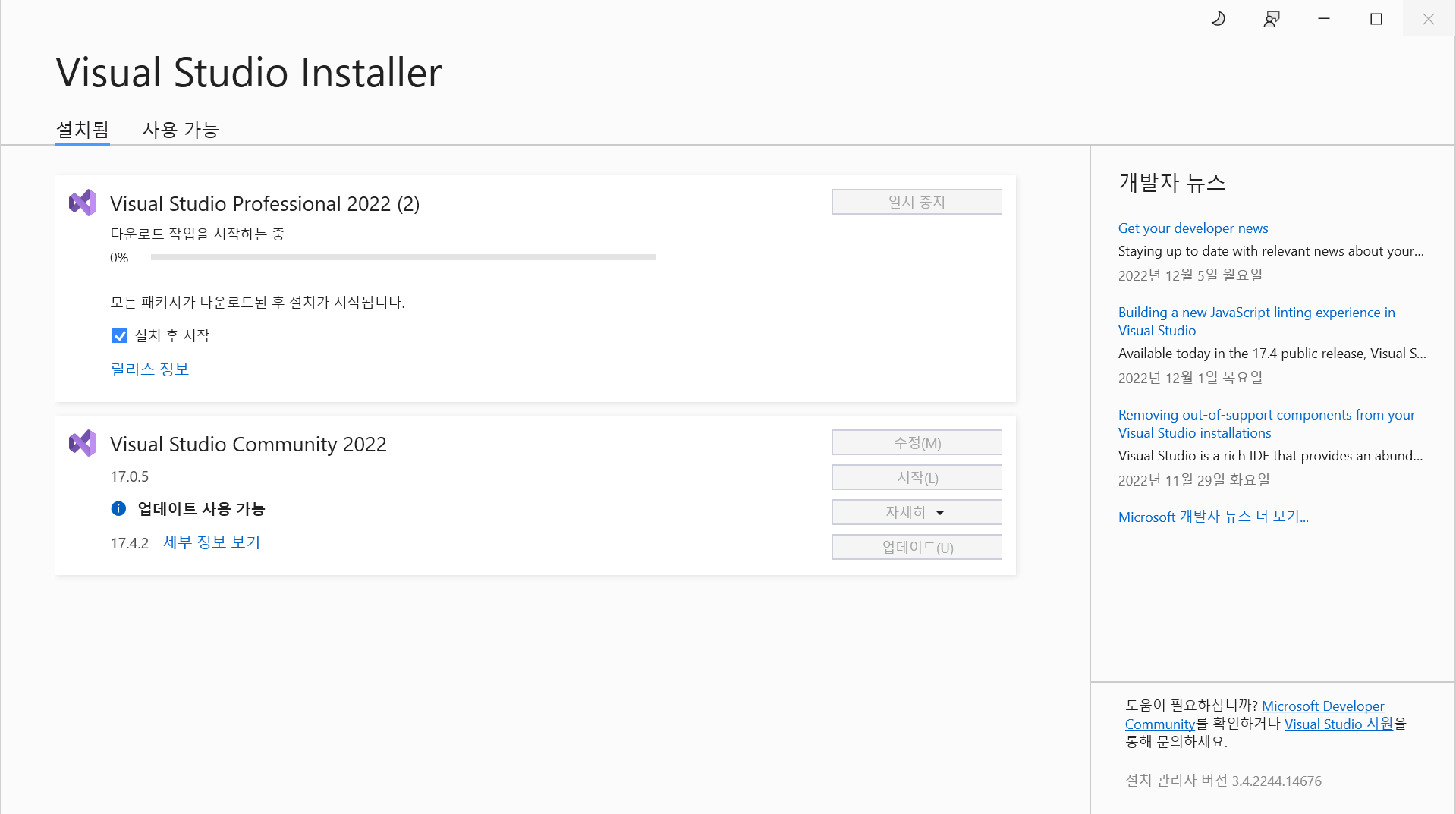Minimize the installer window
This screenshot has width=1456, height=814.
[1324, 19]
